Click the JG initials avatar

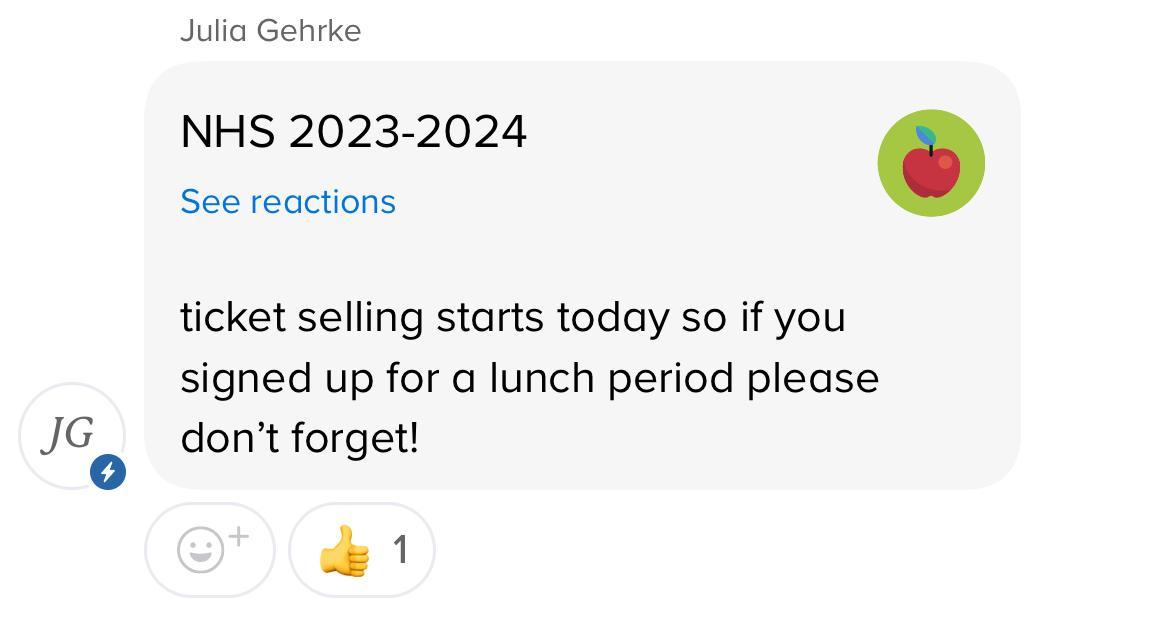pyautogui.click(x=69, y=433)
